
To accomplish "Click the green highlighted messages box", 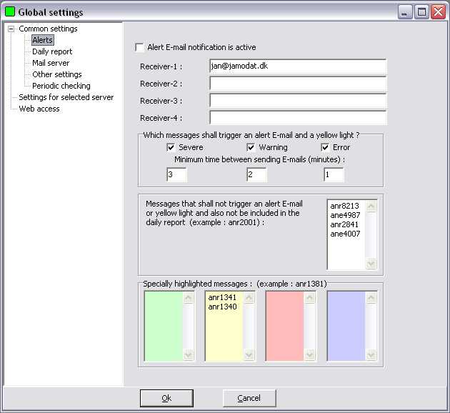I will (x=164, y=326).
